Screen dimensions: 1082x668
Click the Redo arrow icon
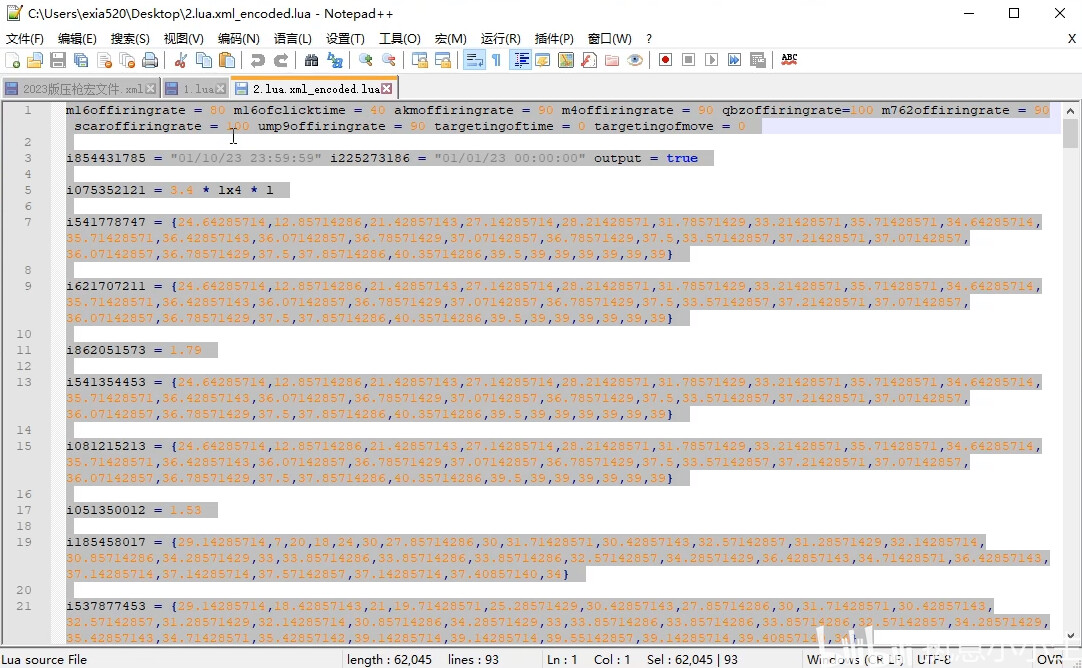click(281, 60)
